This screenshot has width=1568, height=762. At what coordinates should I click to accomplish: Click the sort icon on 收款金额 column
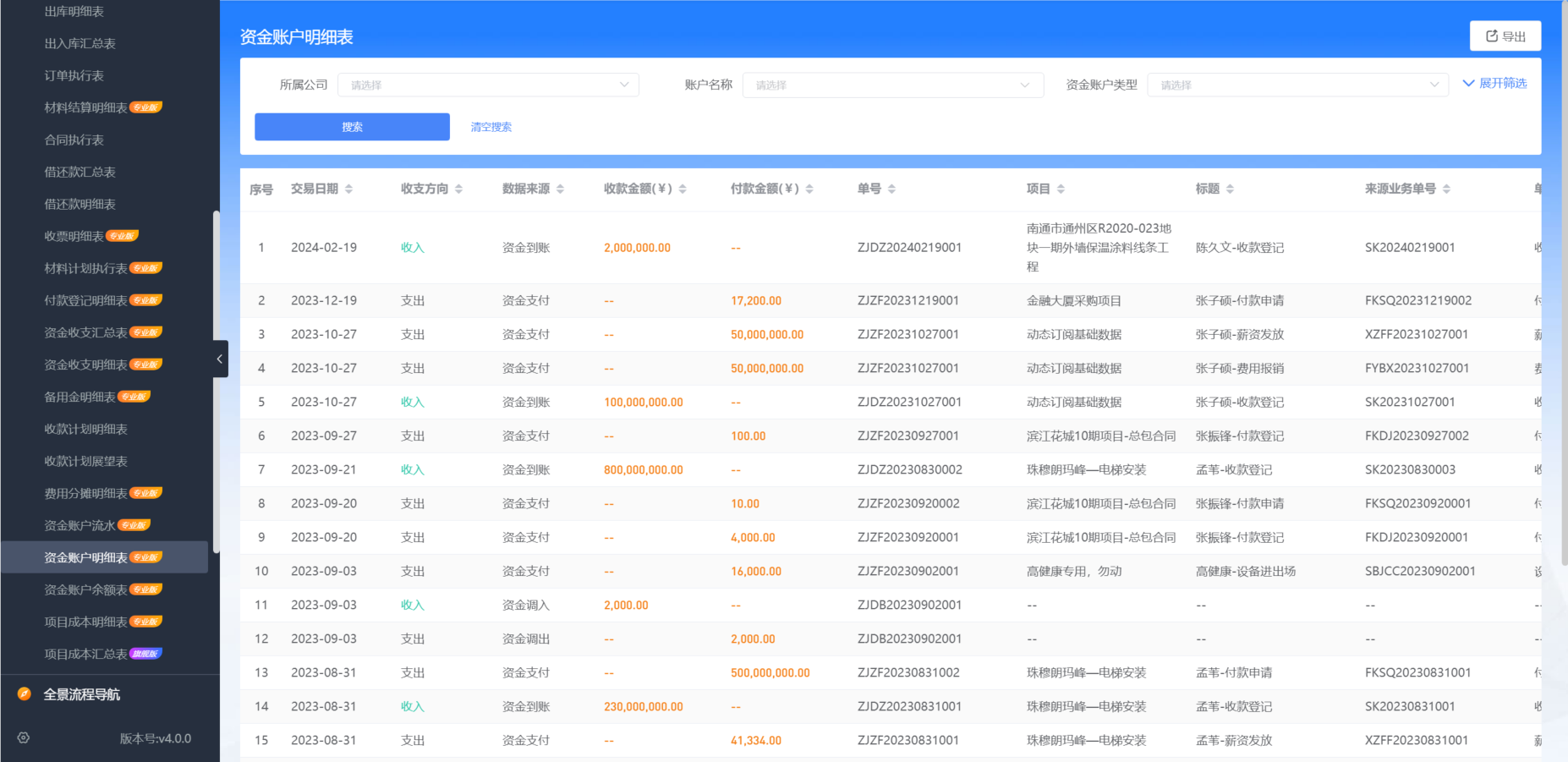coord(683,189)
